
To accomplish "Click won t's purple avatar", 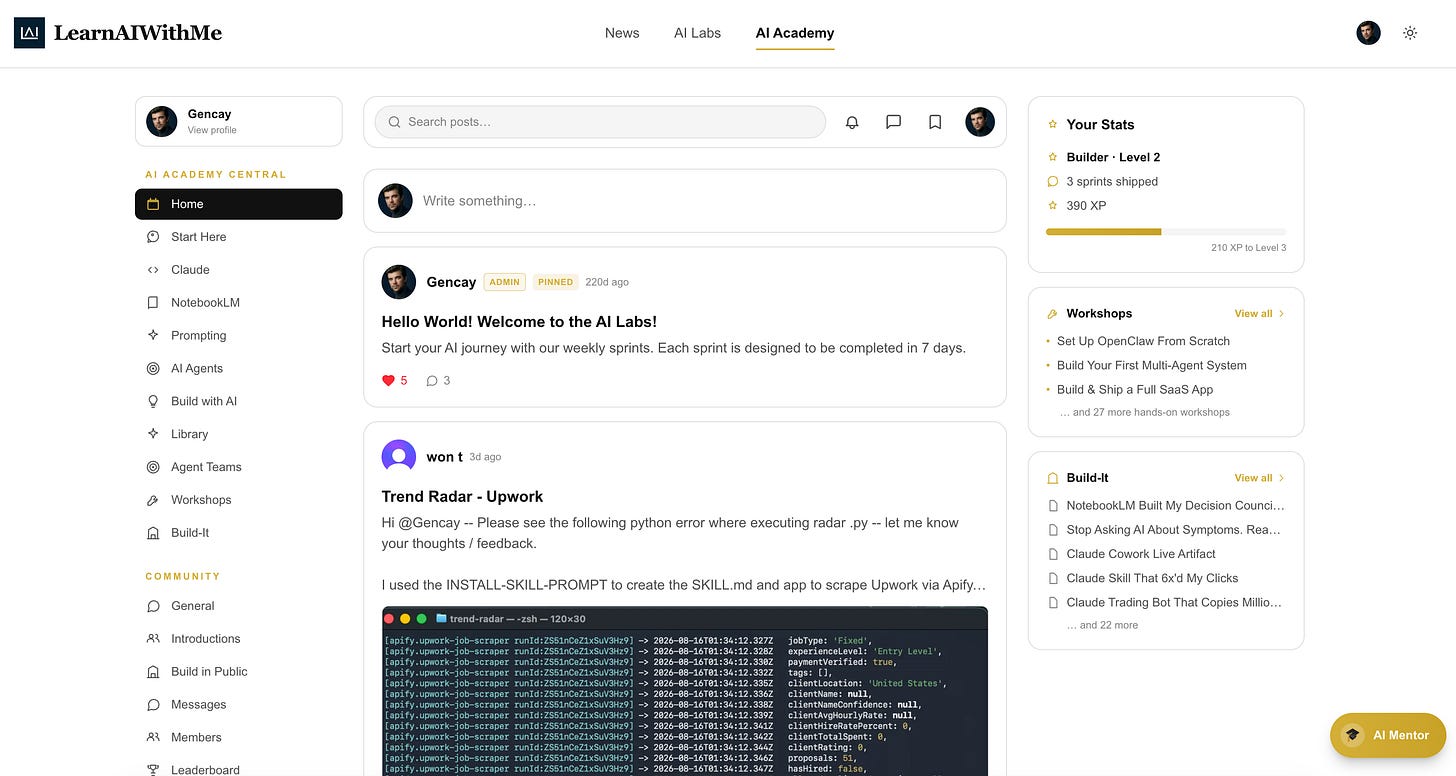I will click(399, 456).
